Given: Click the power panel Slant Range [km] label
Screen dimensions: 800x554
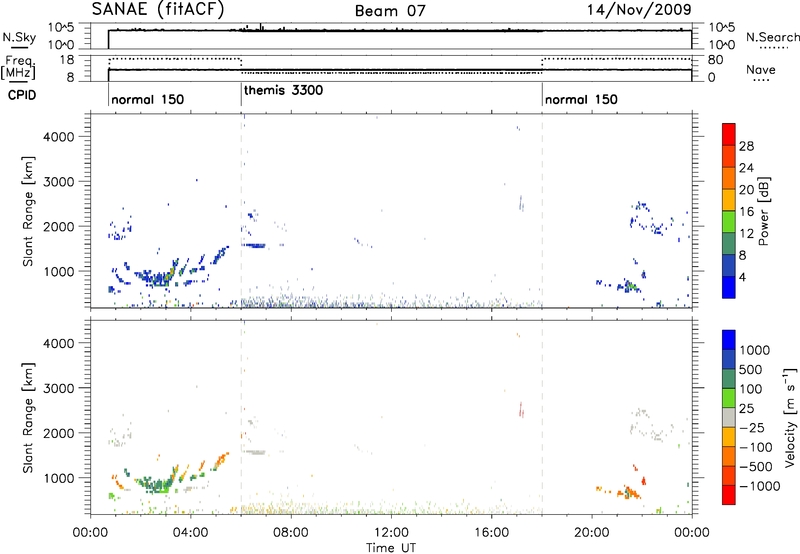Looking at the screenshot, I should pos(28,211).
